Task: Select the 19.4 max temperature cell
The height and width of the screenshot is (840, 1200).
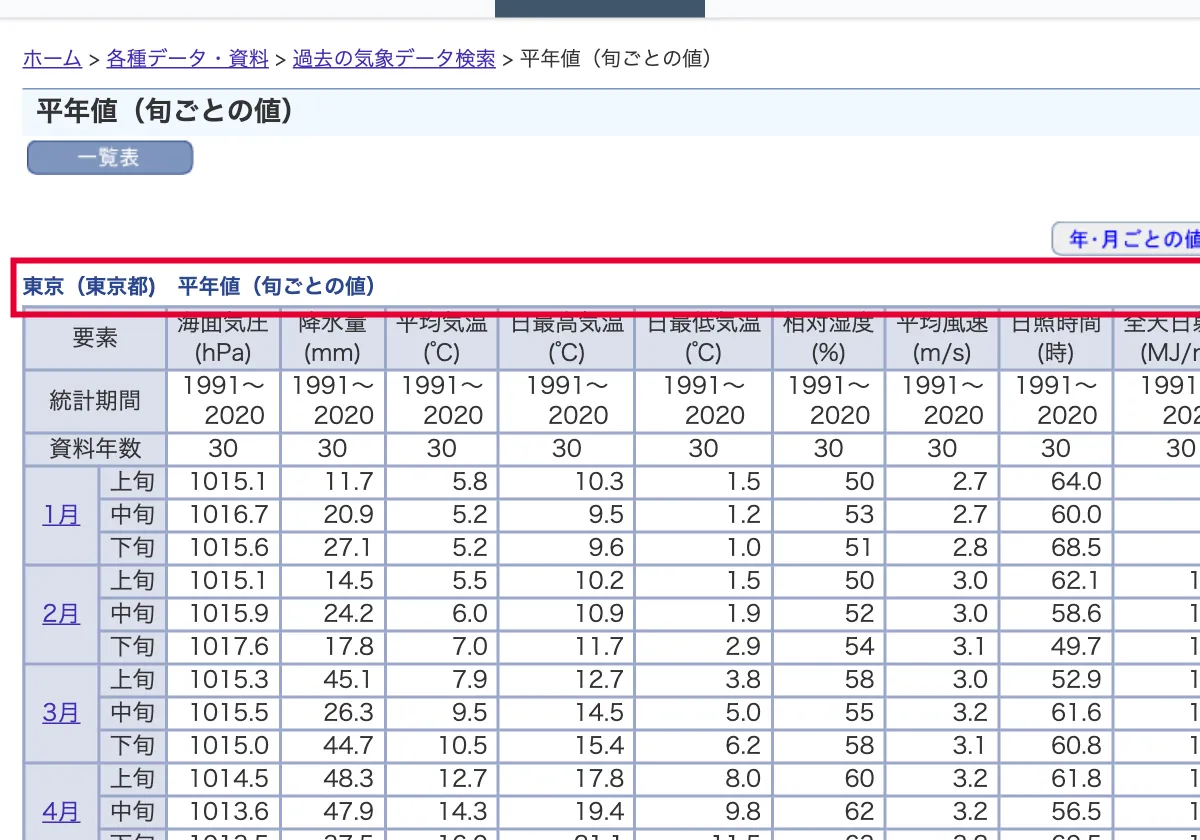Action: pyautogui.click(x=566, y=812)
